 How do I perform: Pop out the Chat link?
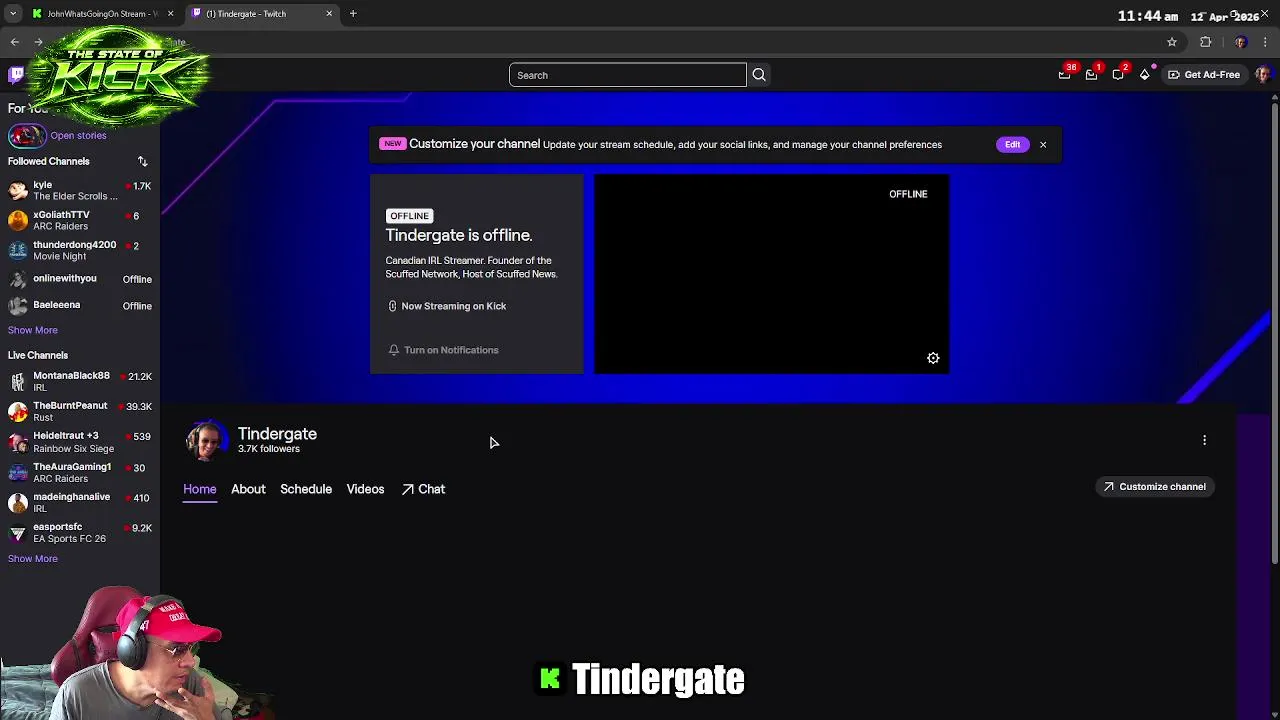pyautogui.click(x=423, y=489)
